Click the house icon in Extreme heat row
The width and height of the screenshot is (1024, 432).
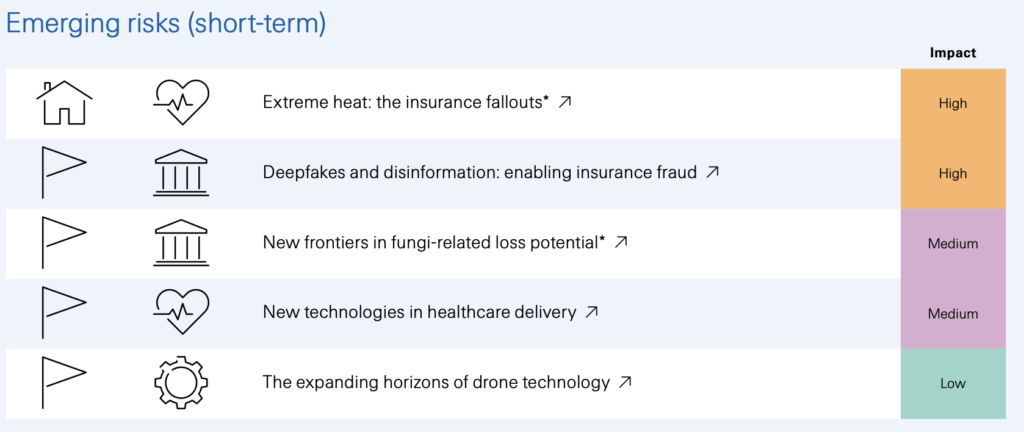(x=64, y=103)
